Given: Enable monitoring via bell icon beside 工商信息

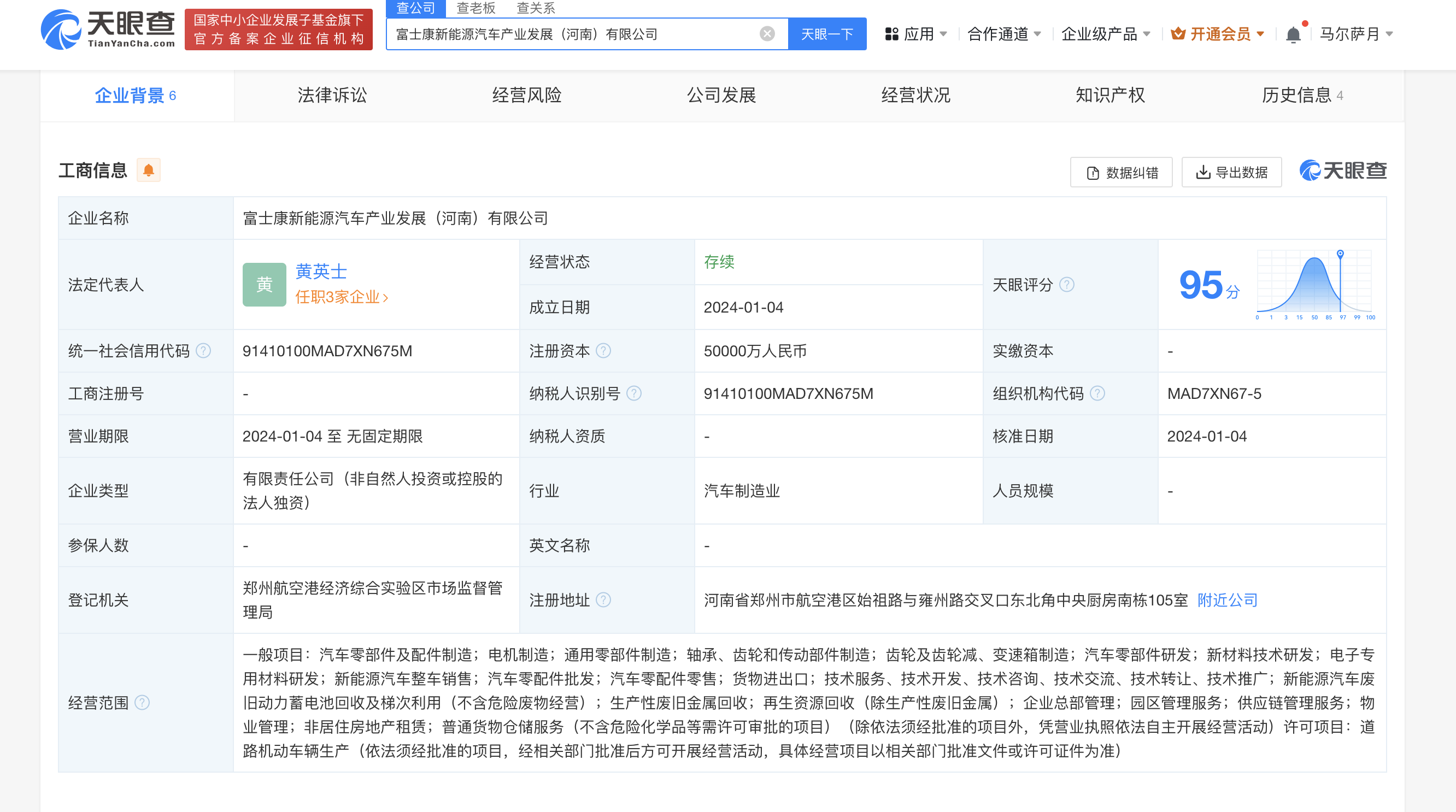Looking at the screenshot, I should tap(149, 170).
